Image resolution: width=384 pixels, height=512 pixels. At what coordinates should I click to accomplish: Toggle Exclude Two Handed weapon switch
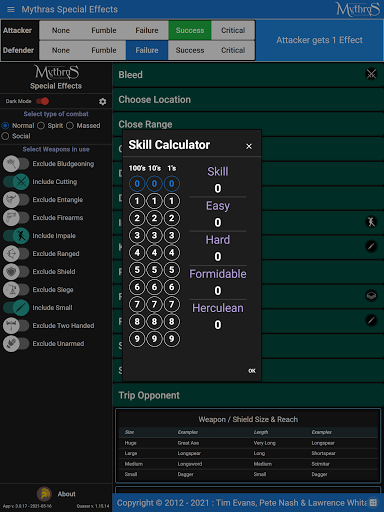(x=16, y=326)
